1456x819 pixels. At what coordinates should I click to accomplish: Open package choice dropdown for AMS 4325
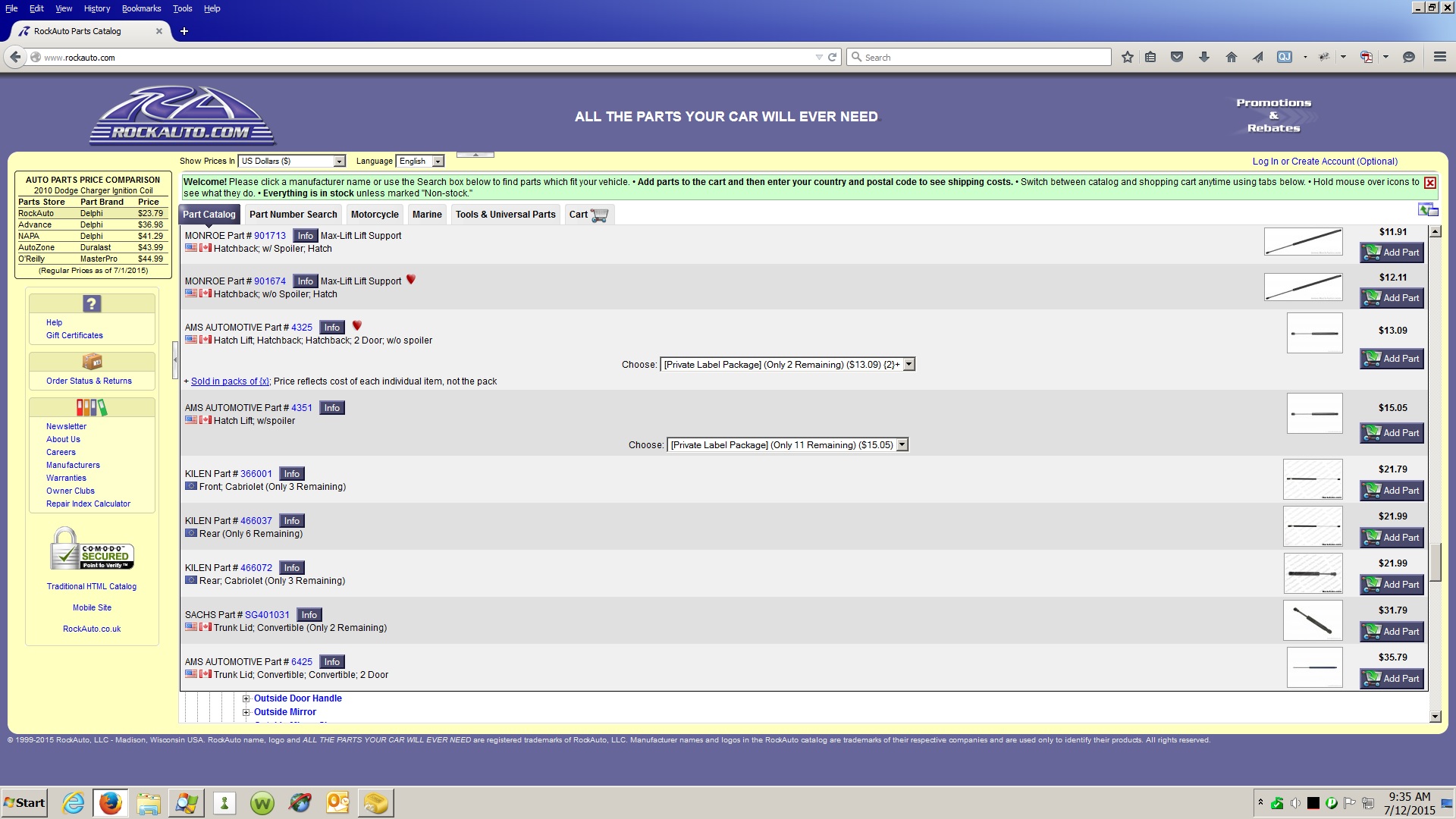[787, 365]
